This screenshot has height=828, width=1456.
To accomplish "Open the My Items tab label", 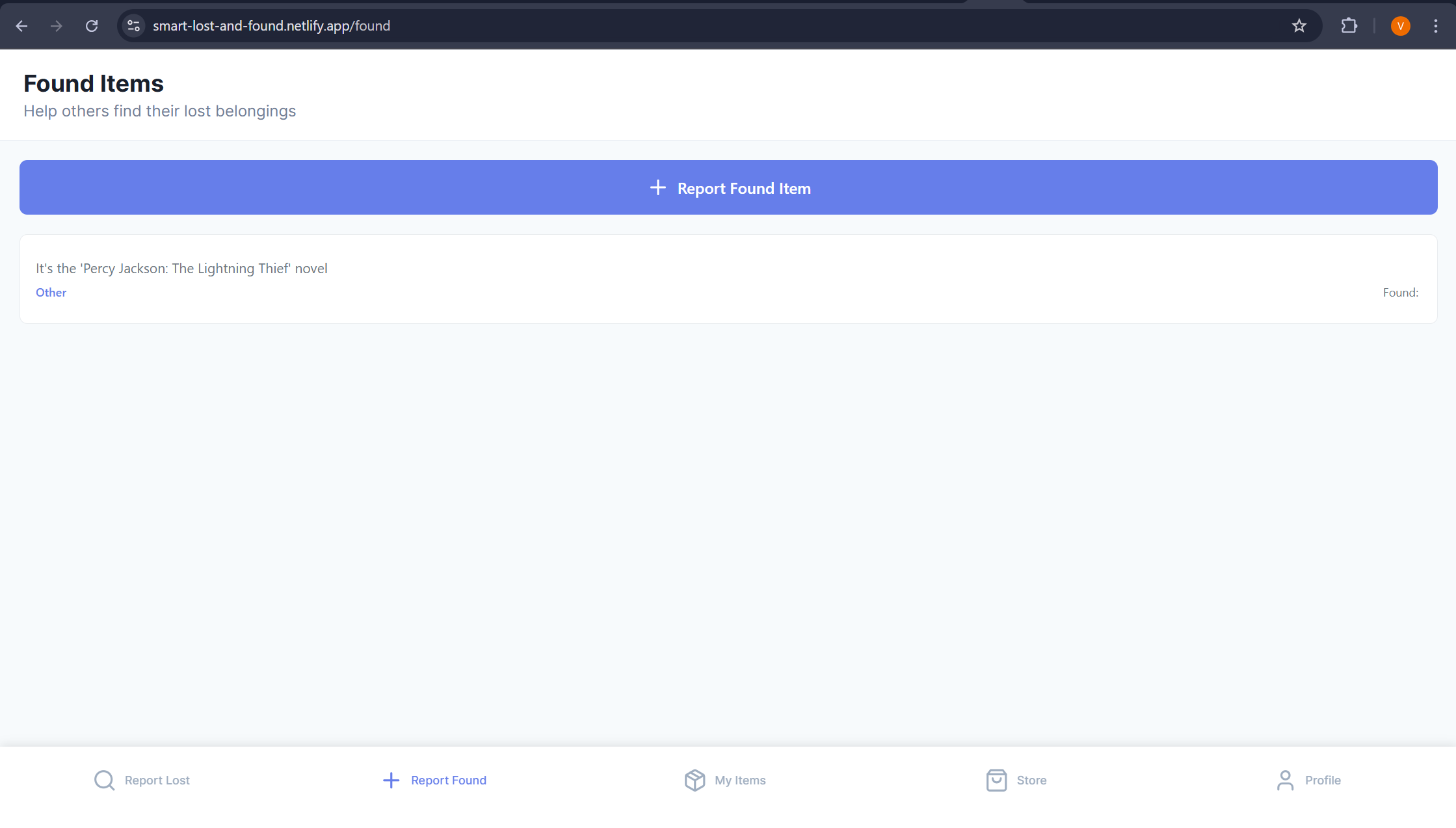I will (x=740, y=780).
